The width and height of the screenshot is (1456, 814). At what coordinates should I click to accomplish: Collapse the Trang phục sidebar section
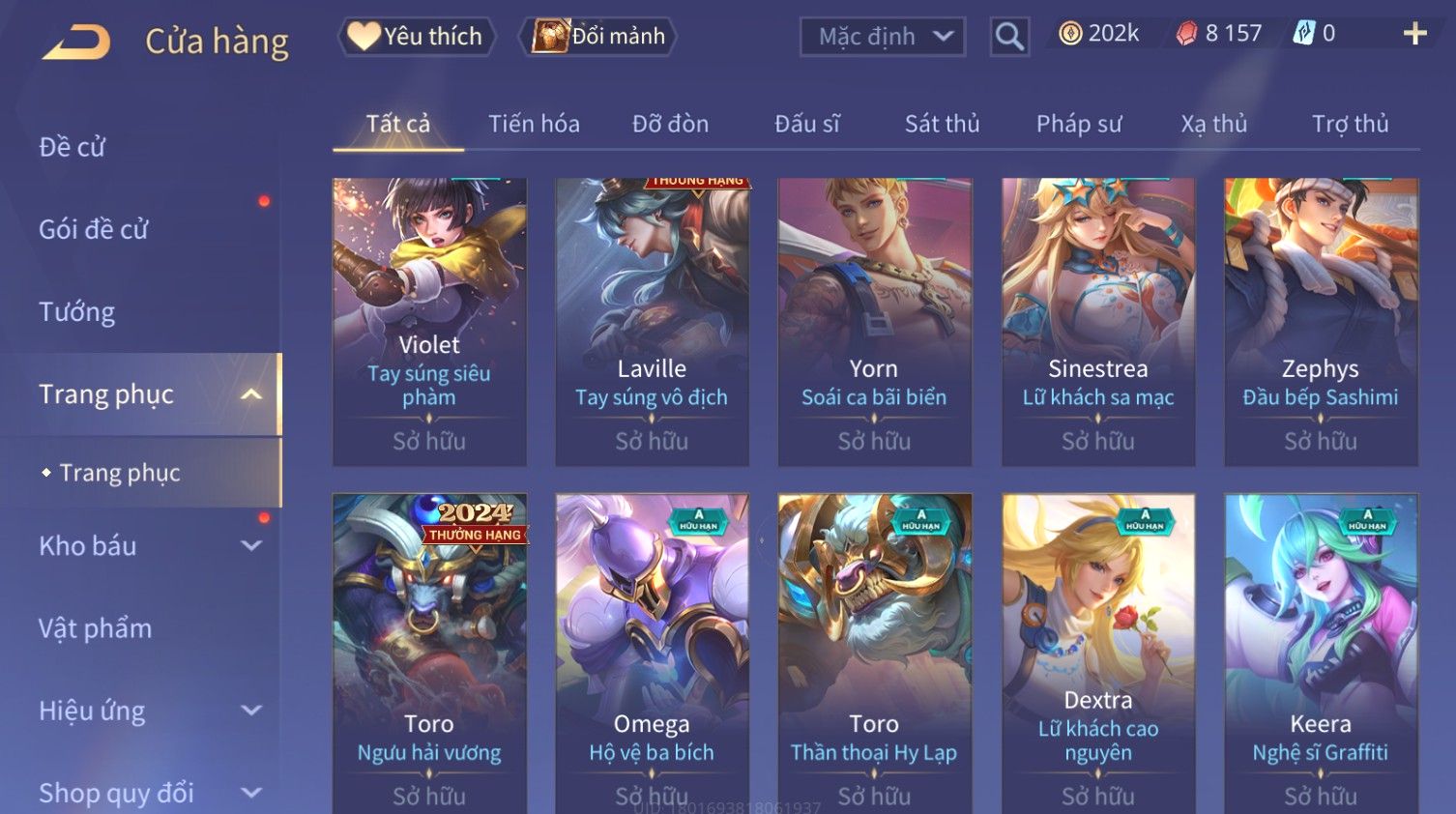click(x=251, y=394)
